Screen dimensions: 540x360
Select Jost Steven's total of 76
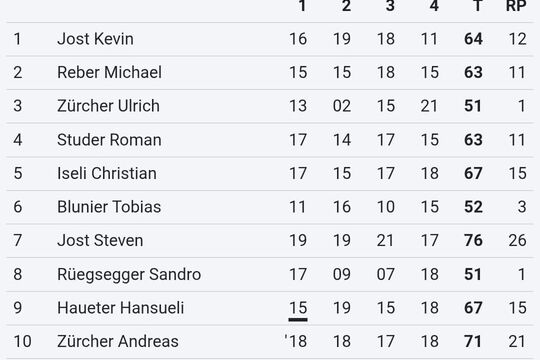(x=473, y=240)
